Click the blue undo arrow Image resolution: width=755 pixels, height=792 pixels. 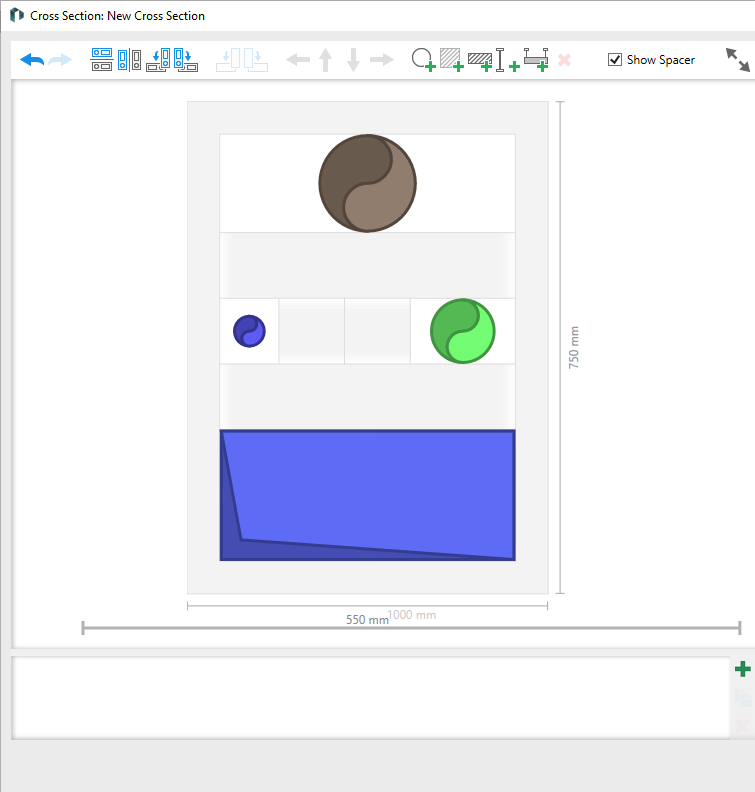[32, 60]
